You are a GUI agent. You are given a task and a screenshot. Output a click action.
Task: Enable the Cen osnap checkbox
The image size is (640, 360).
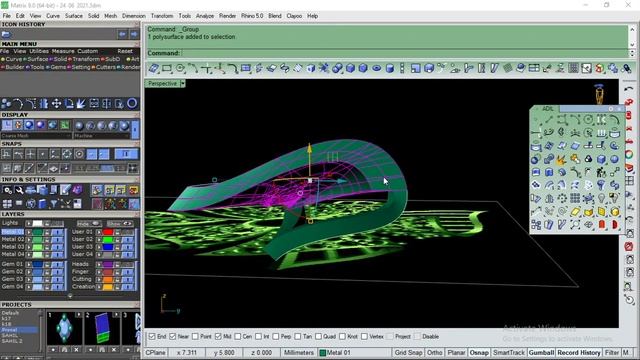pyautogui.click(x=238, y=336)
